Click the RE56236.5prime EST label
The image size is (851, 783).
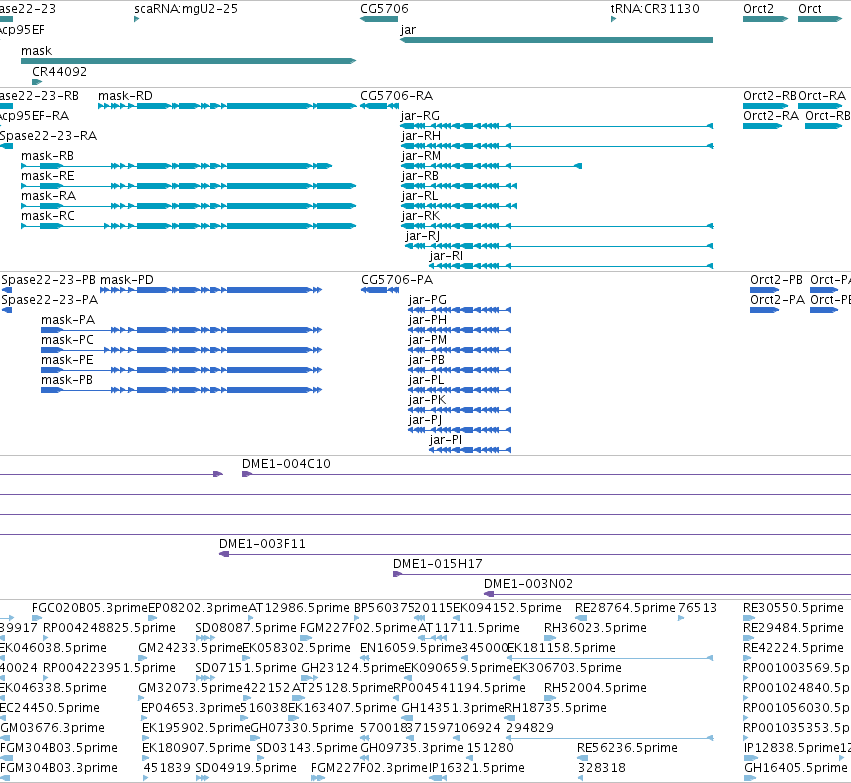(x=627, y=748)
